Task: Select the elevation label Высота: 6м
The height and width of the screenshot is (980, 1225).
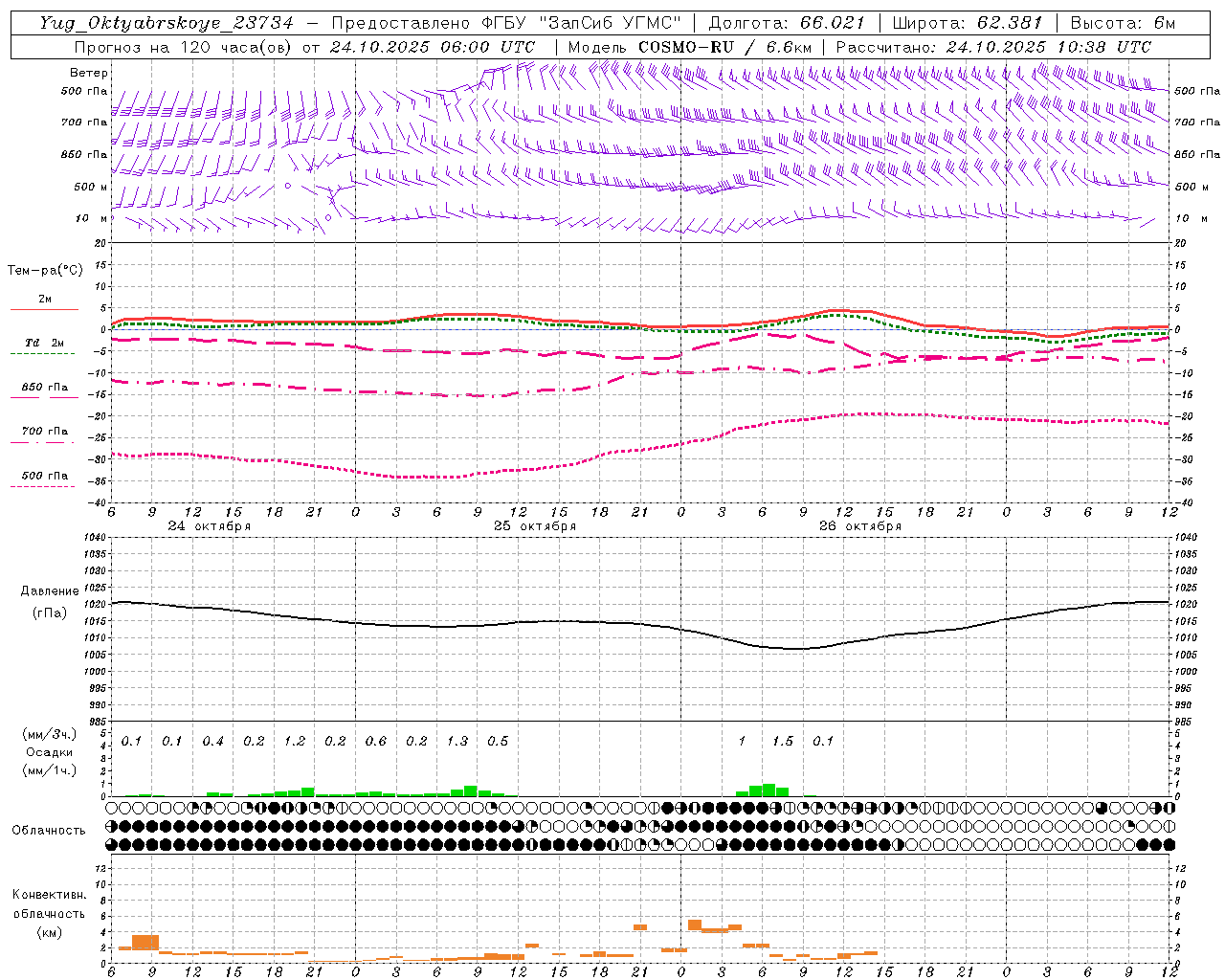Action: (x=1123, y=23)
